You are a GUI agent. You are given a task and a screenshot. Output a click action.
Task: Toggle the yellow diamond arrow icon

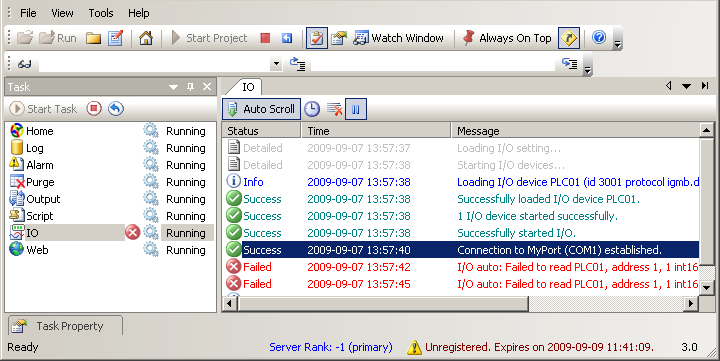569,38
